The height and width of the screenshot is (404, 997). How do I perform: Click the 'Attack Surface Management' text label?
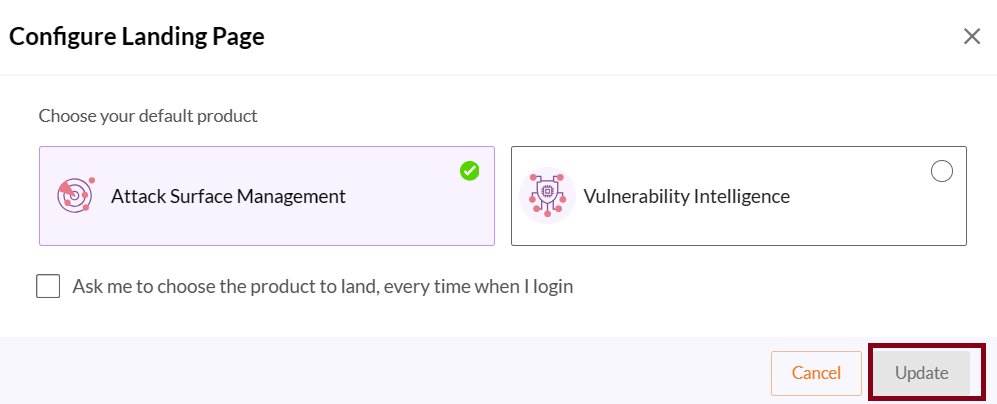[x=228, y=196]
